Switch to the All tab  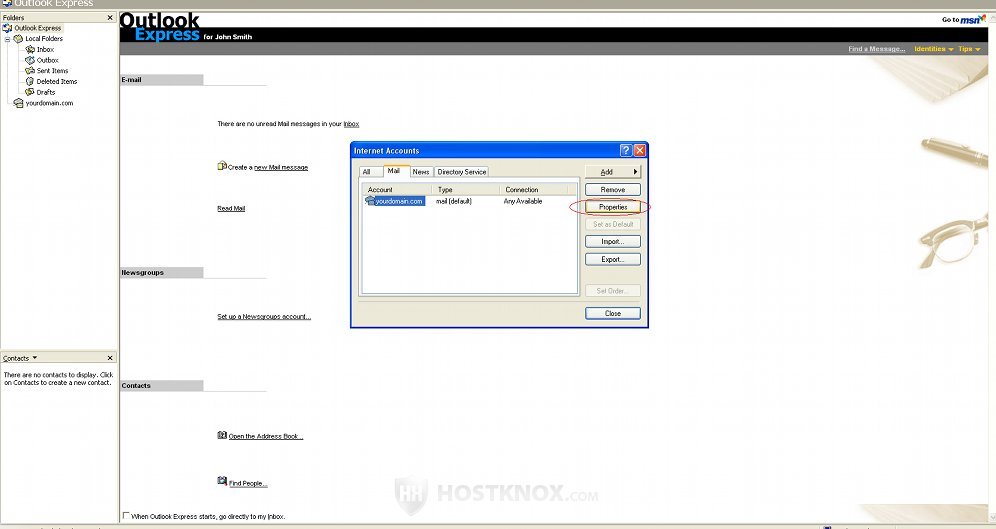tap(367, 171)
